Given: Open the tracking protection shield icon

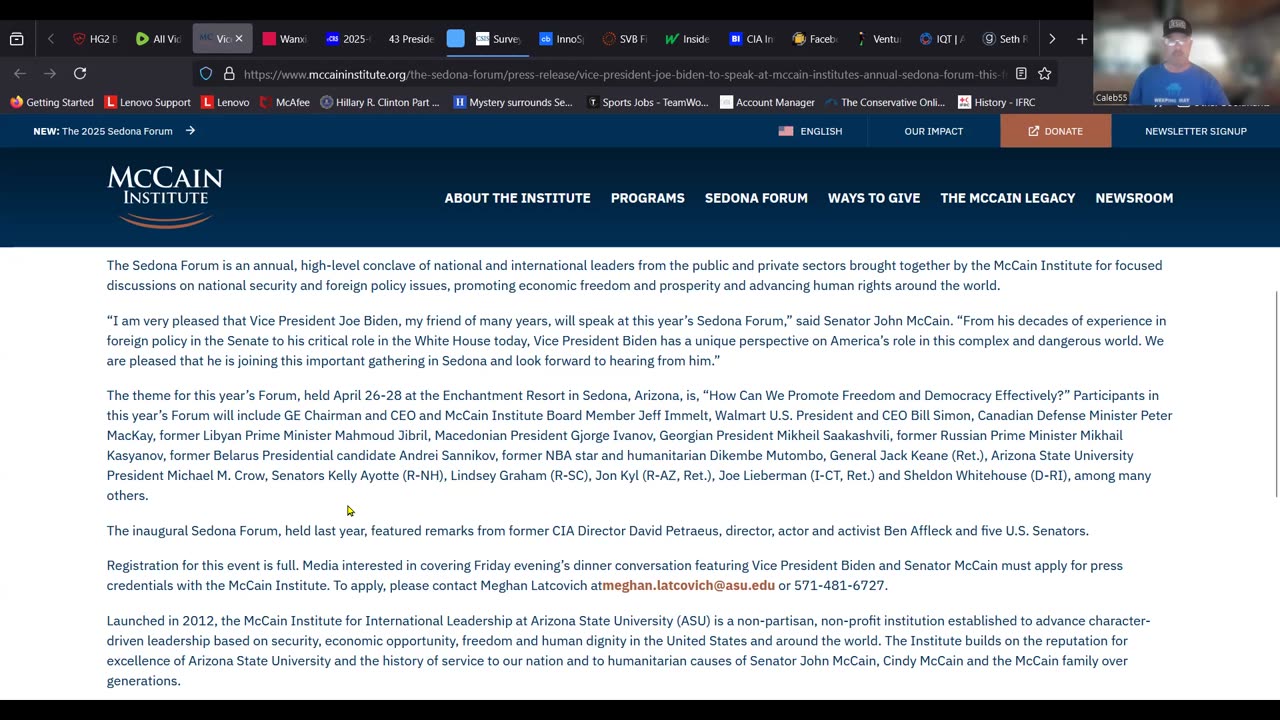Looking at the screenshot, I should pyautogui.click(x=206, y=73).
